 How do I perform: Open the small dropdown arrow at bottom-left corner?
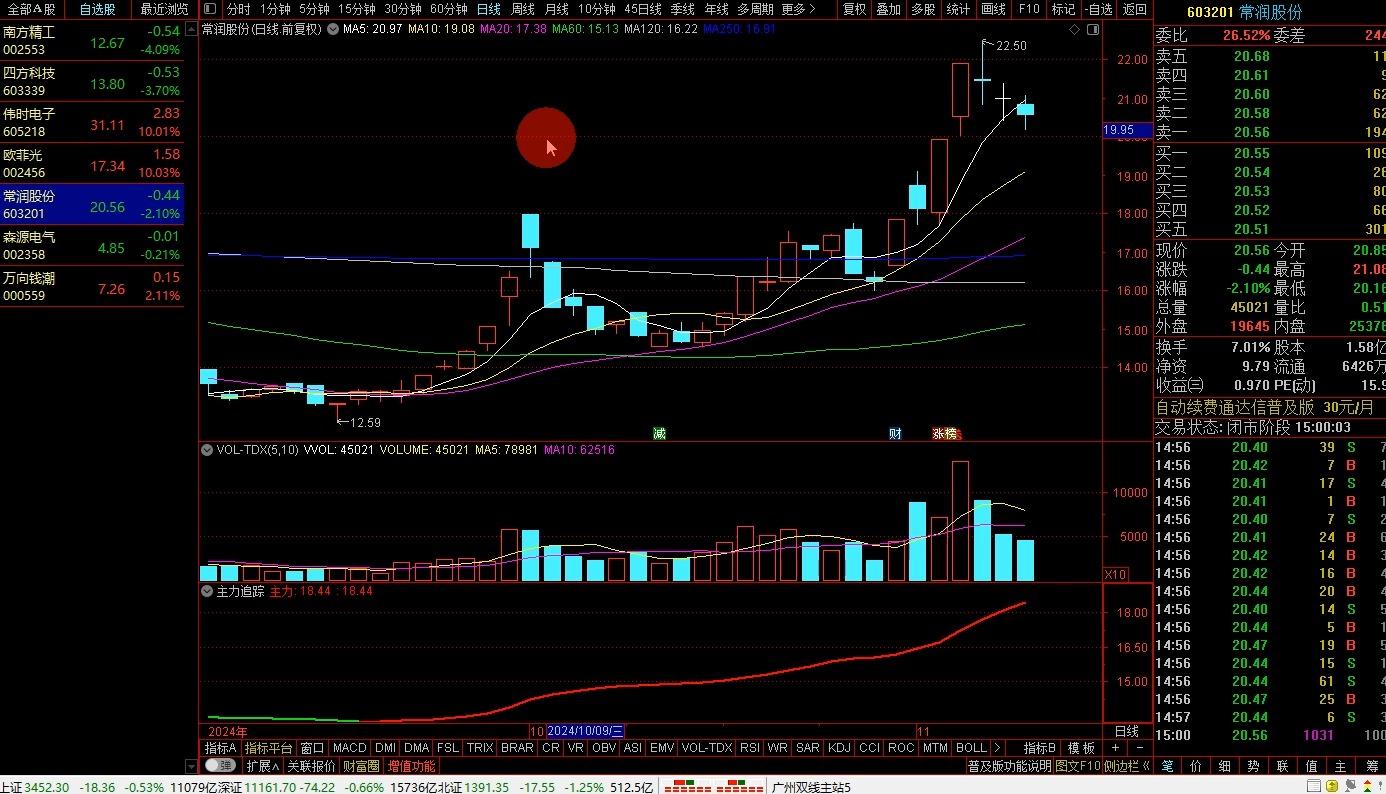pos(192,766)
